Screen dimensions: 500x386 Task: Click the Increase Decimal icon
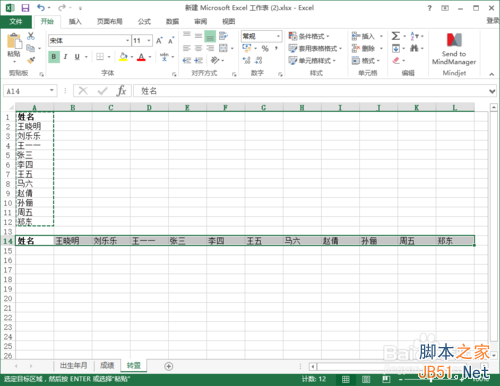click(246, 60)
